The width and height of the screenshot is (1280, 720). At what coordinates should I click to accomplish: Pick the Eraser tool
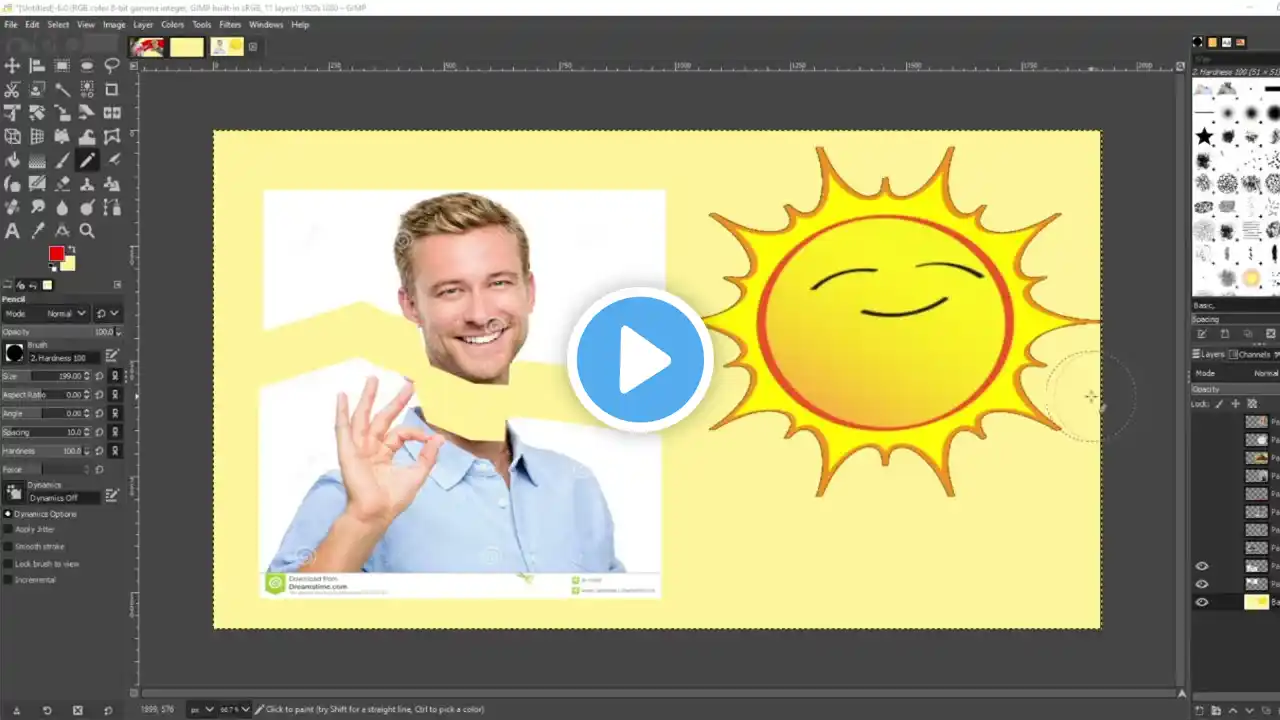[x=62, y=184]
